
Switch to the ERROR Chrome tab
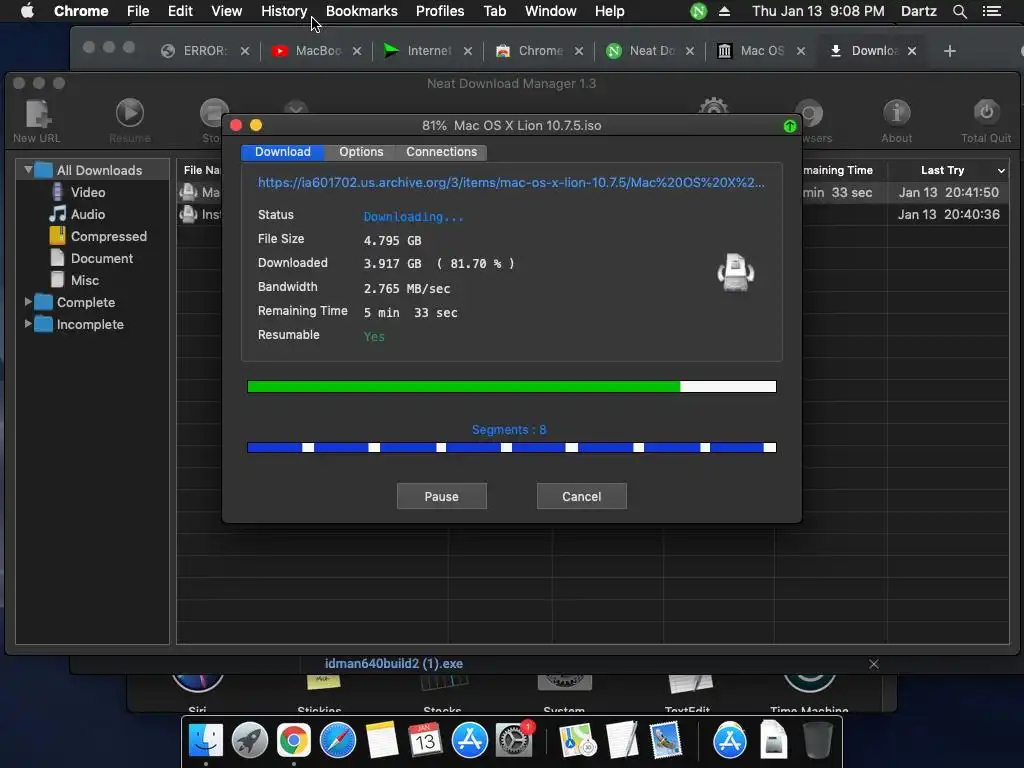point(204,51)
